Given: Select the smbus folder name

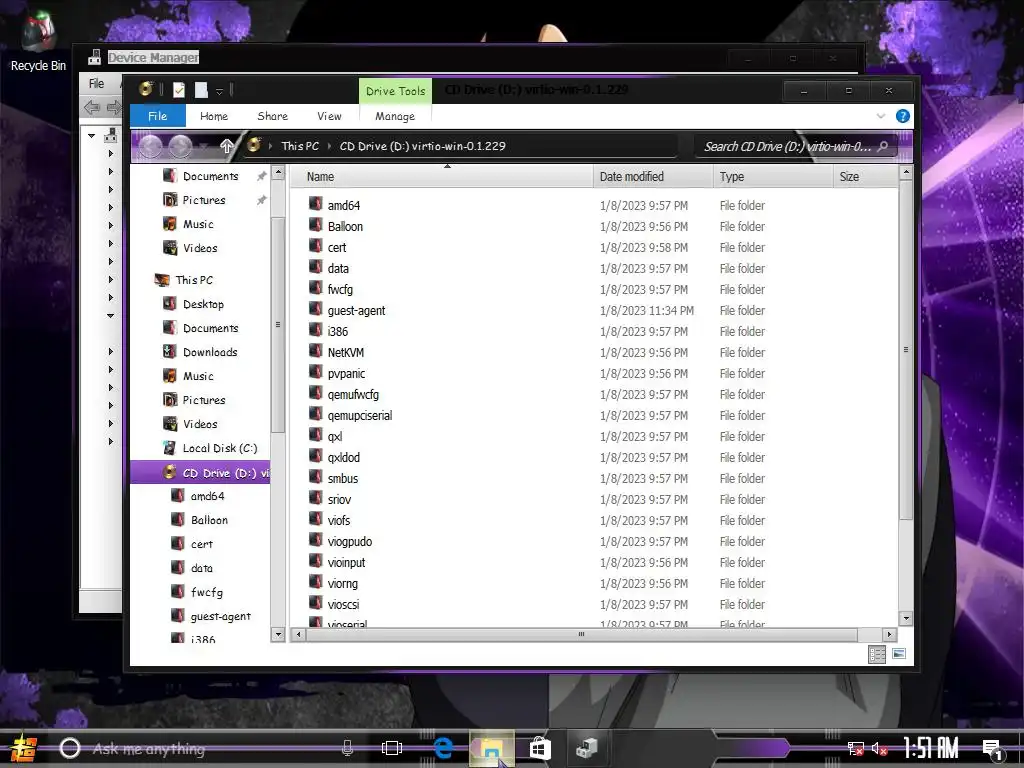Looking at the screenshot, I should [343, 479].
